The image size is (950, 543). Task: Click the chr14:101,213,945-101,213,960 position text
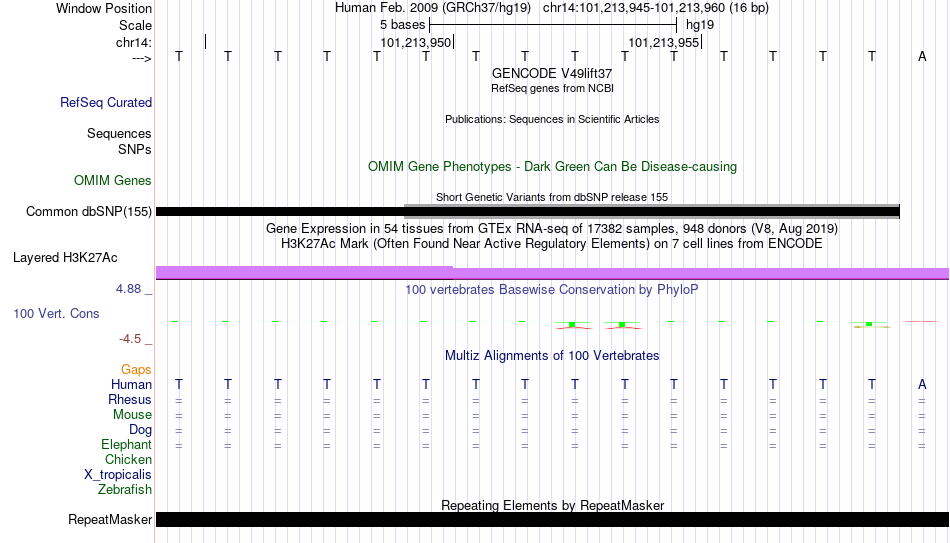(656, 8)
